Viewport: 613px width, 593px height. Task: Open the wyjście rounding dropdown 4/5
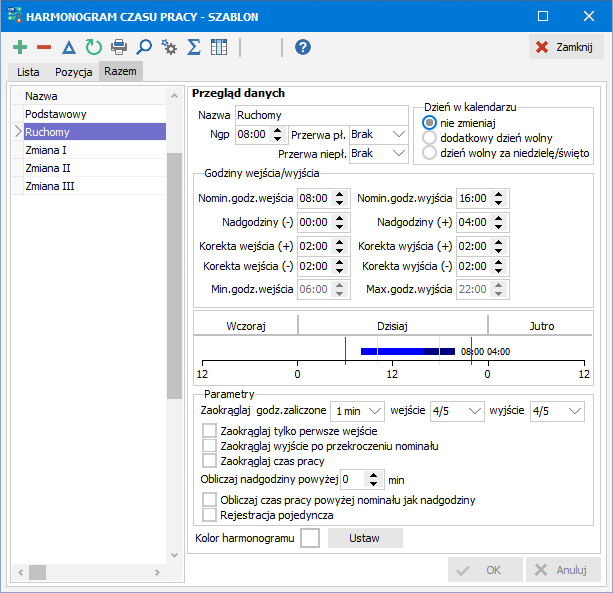[x=557, y=411]
